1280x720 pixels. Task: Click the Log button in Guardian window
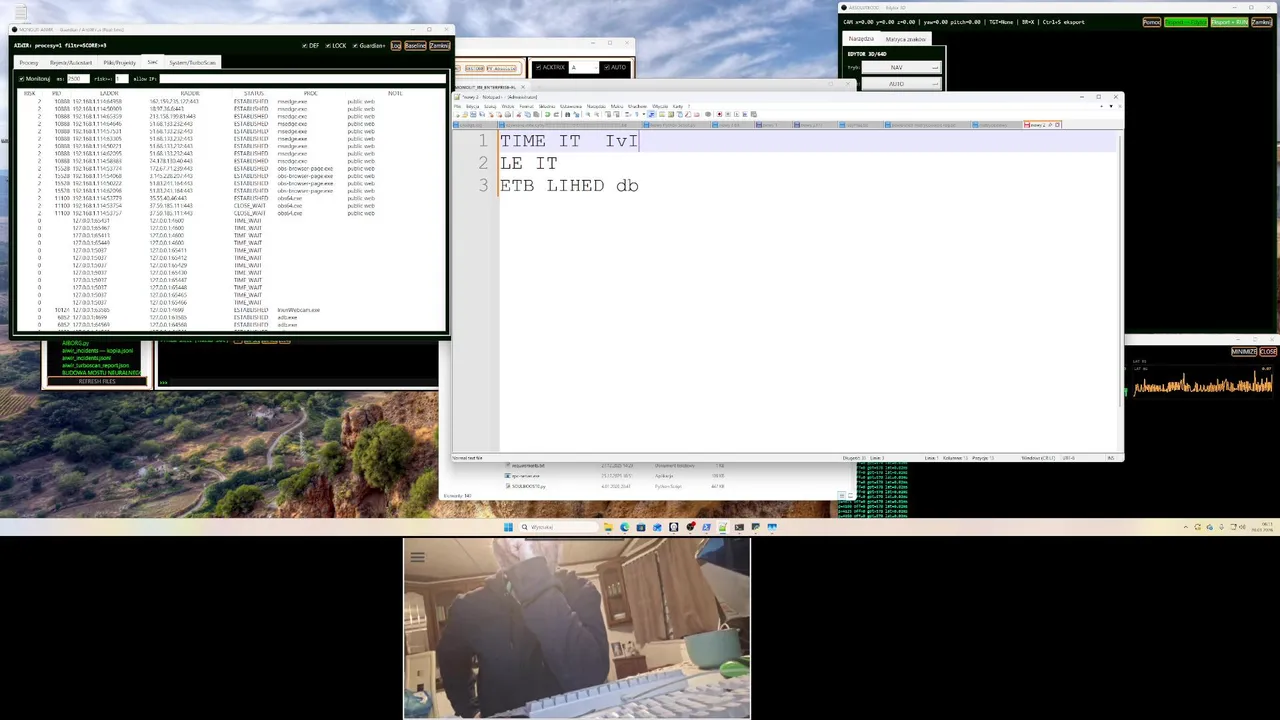396,45
